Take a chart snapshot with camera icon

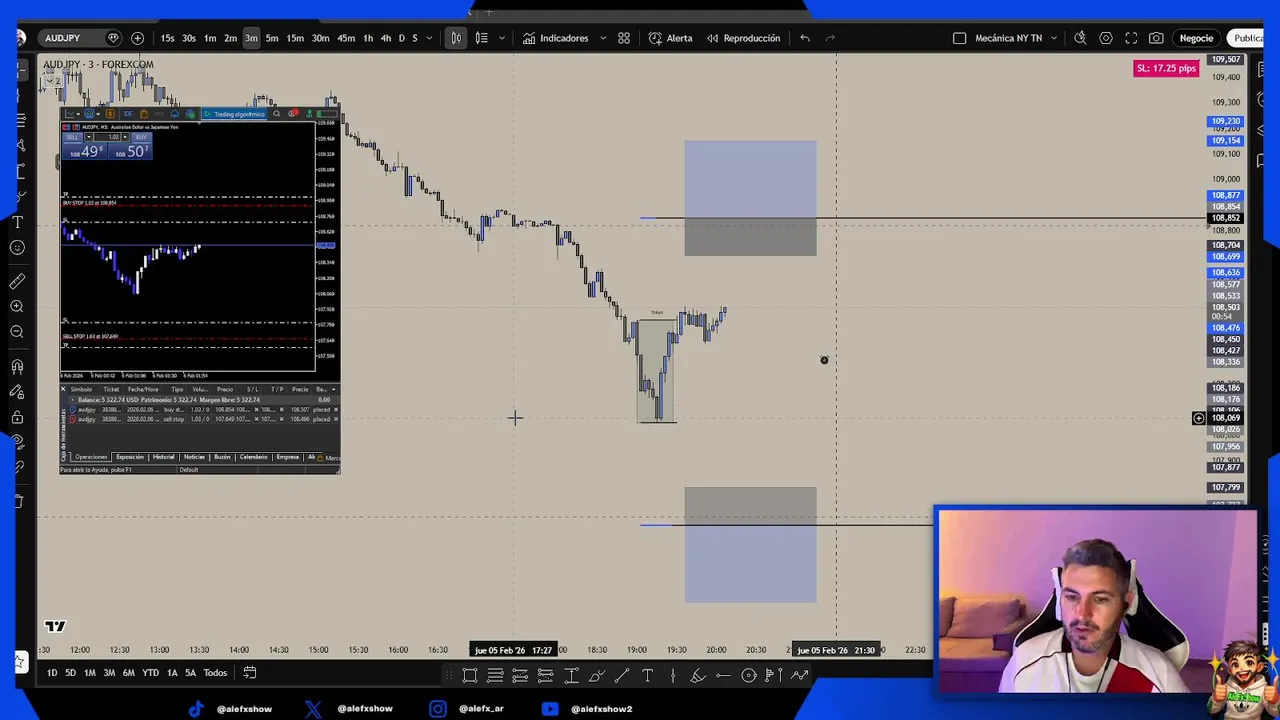[x=1156, y=38]
